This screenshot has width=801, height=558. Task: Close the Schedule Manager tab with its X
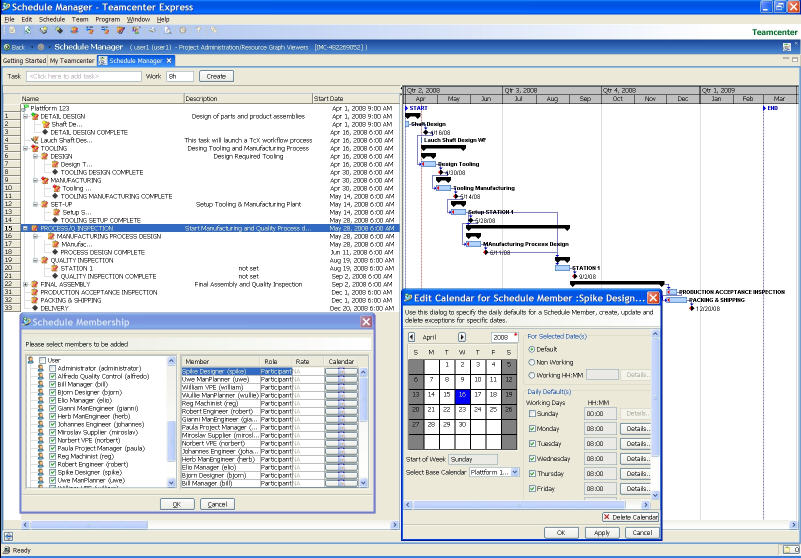coord(169,61)
